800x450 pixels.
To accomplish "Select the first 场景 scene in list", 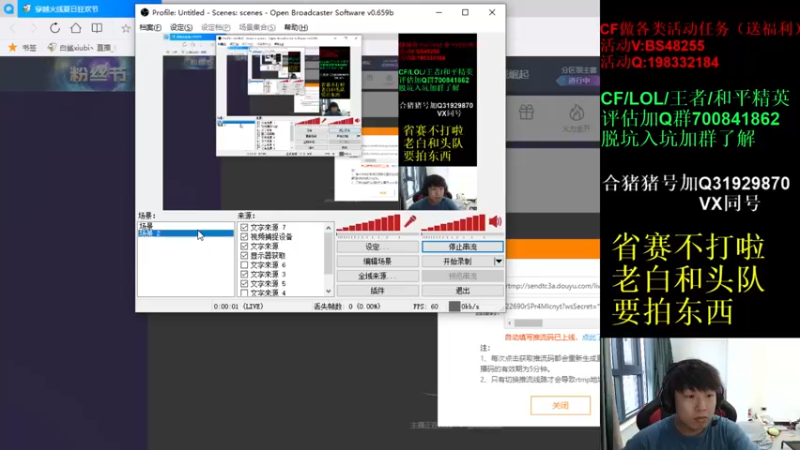I will click(x=185, y=226).
